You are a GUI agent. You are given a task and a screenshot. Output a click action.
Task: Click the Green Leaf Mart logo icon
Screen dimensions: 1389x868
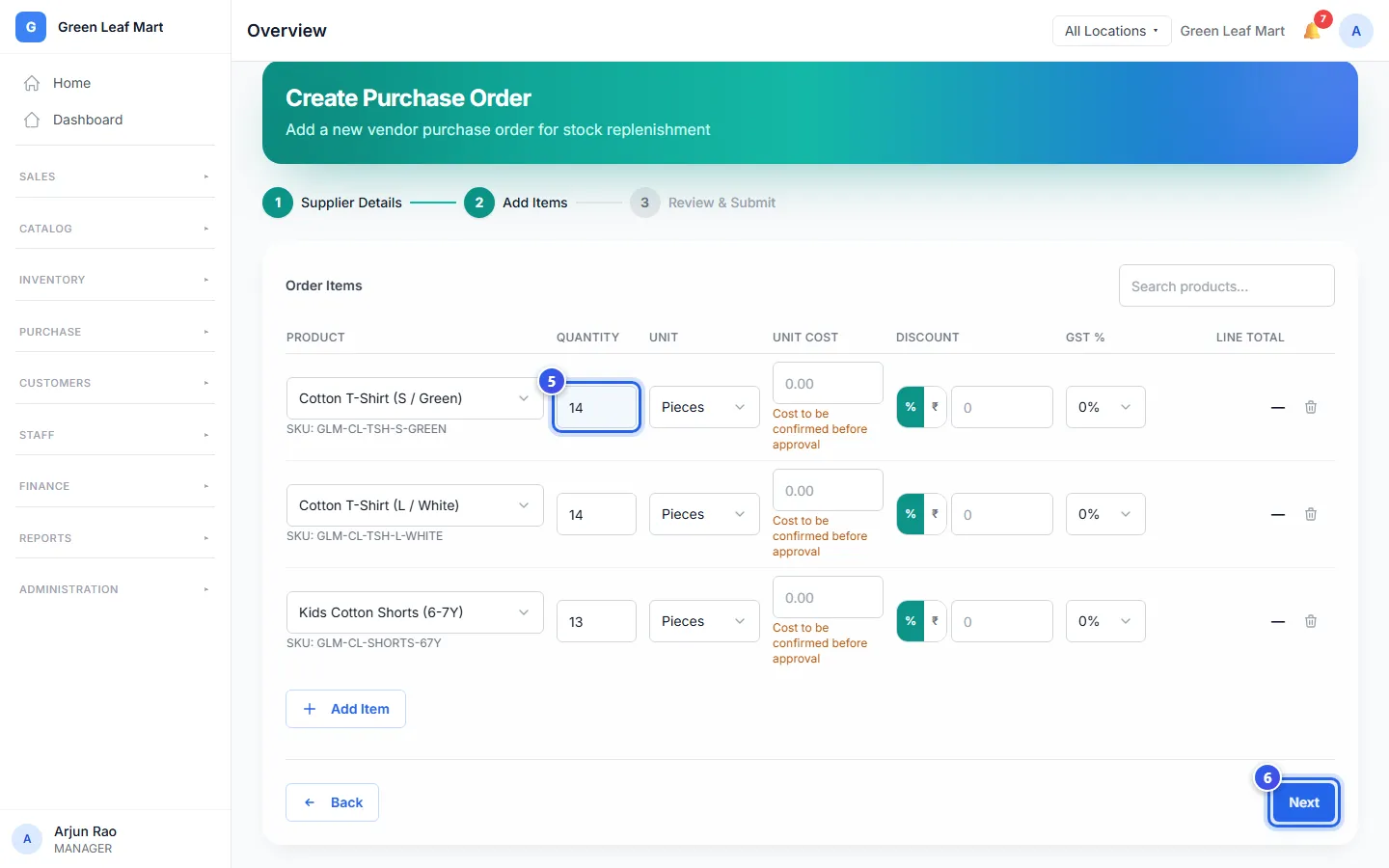tap(31, 27)
